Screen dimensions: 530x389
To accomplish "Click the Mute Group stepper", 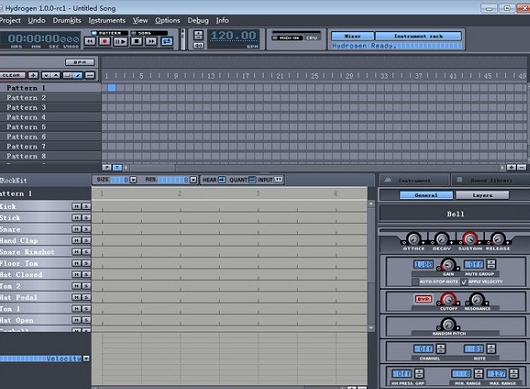I will (491, 264).
